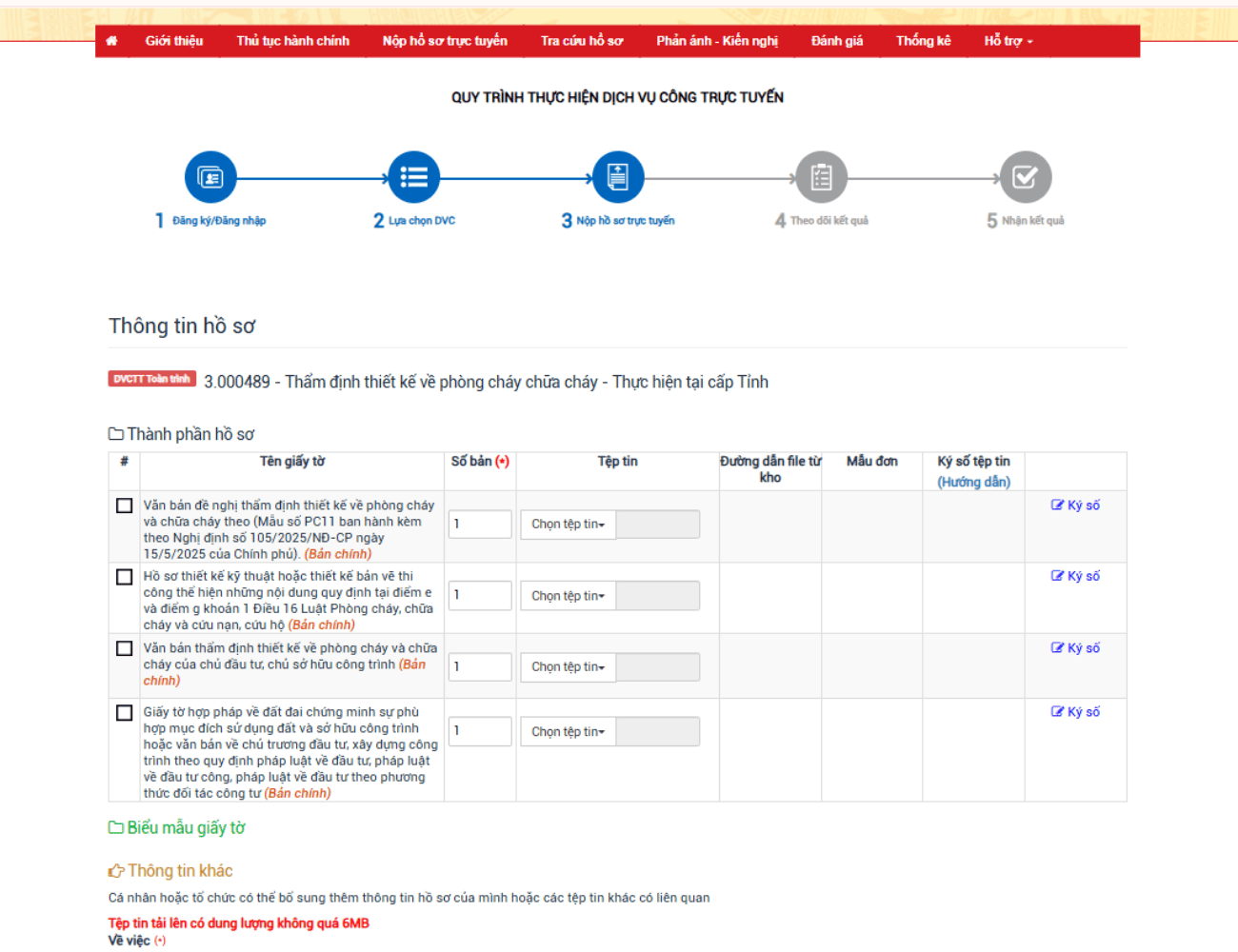Open Chọn tệp tin dropdown in first row

(569, 525)
